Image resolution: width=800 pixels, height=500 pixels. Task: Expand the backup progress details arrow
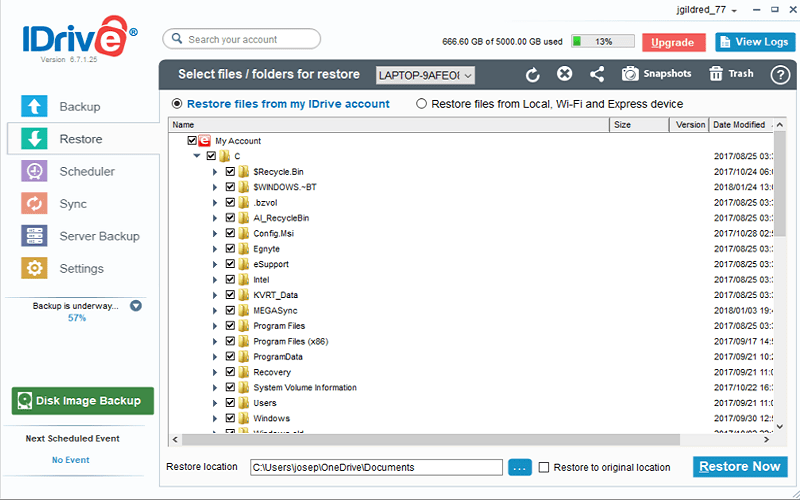point(136,306)
